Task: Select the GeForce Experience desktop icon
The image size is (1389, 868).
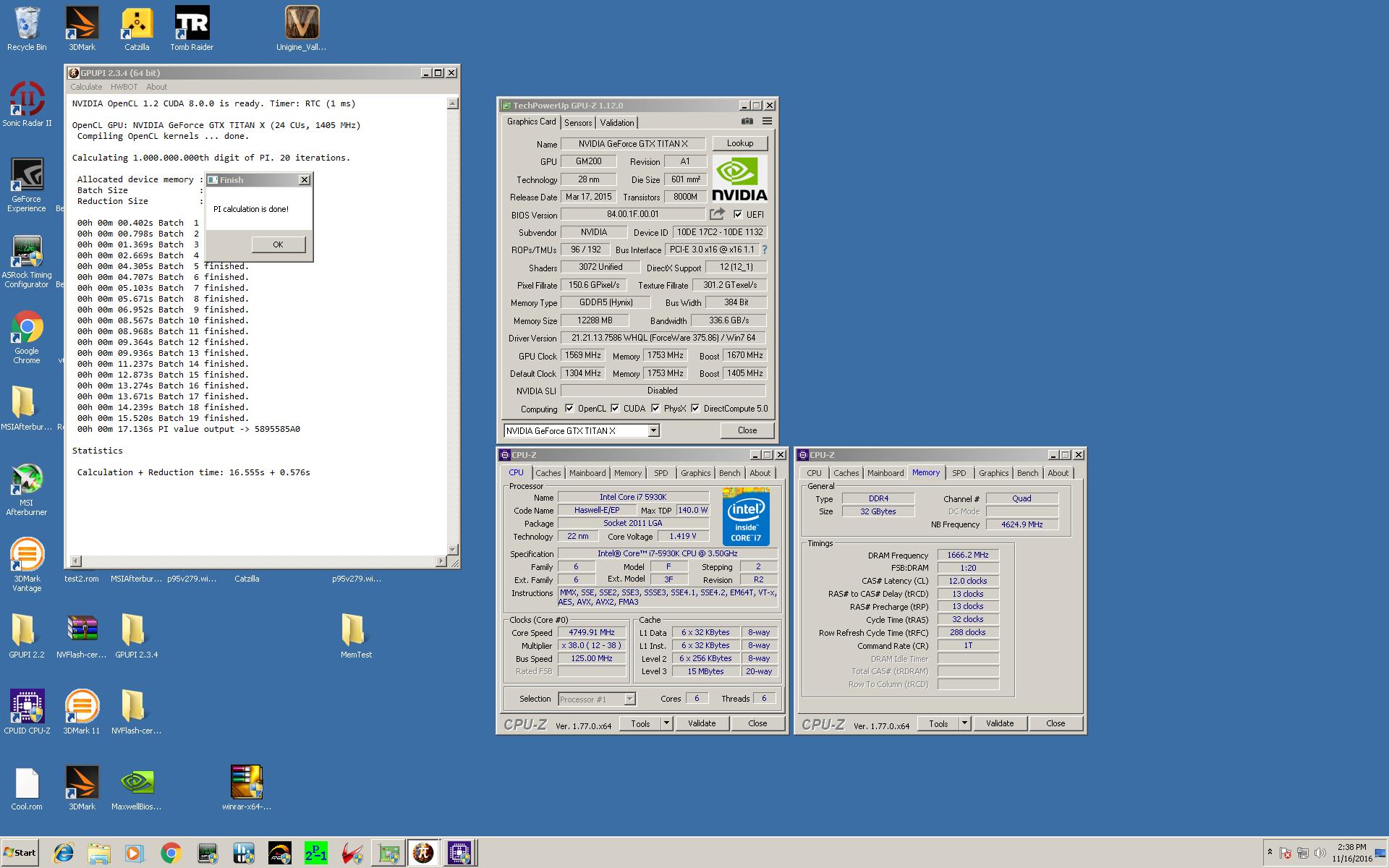Action: click(27, 185)
